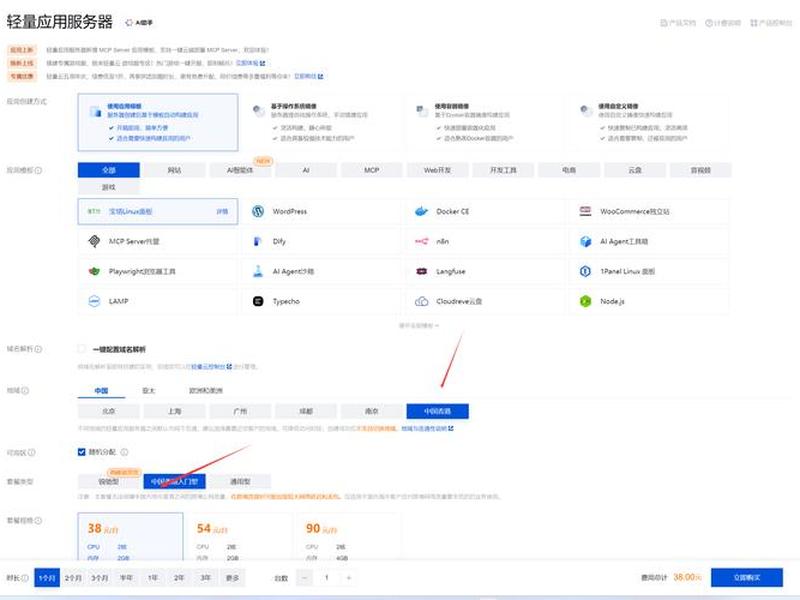Enable 一键配置域名解析 checkbox
Image resolution: width=800 pixels, height=600 pixels.
coord(82,349)
